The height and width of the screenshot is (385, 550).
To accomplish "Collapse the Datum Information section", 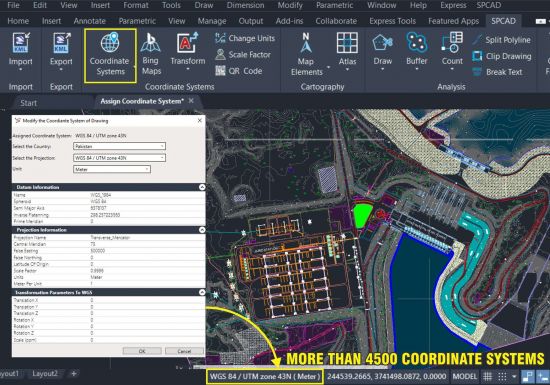I will coord(202,187).
